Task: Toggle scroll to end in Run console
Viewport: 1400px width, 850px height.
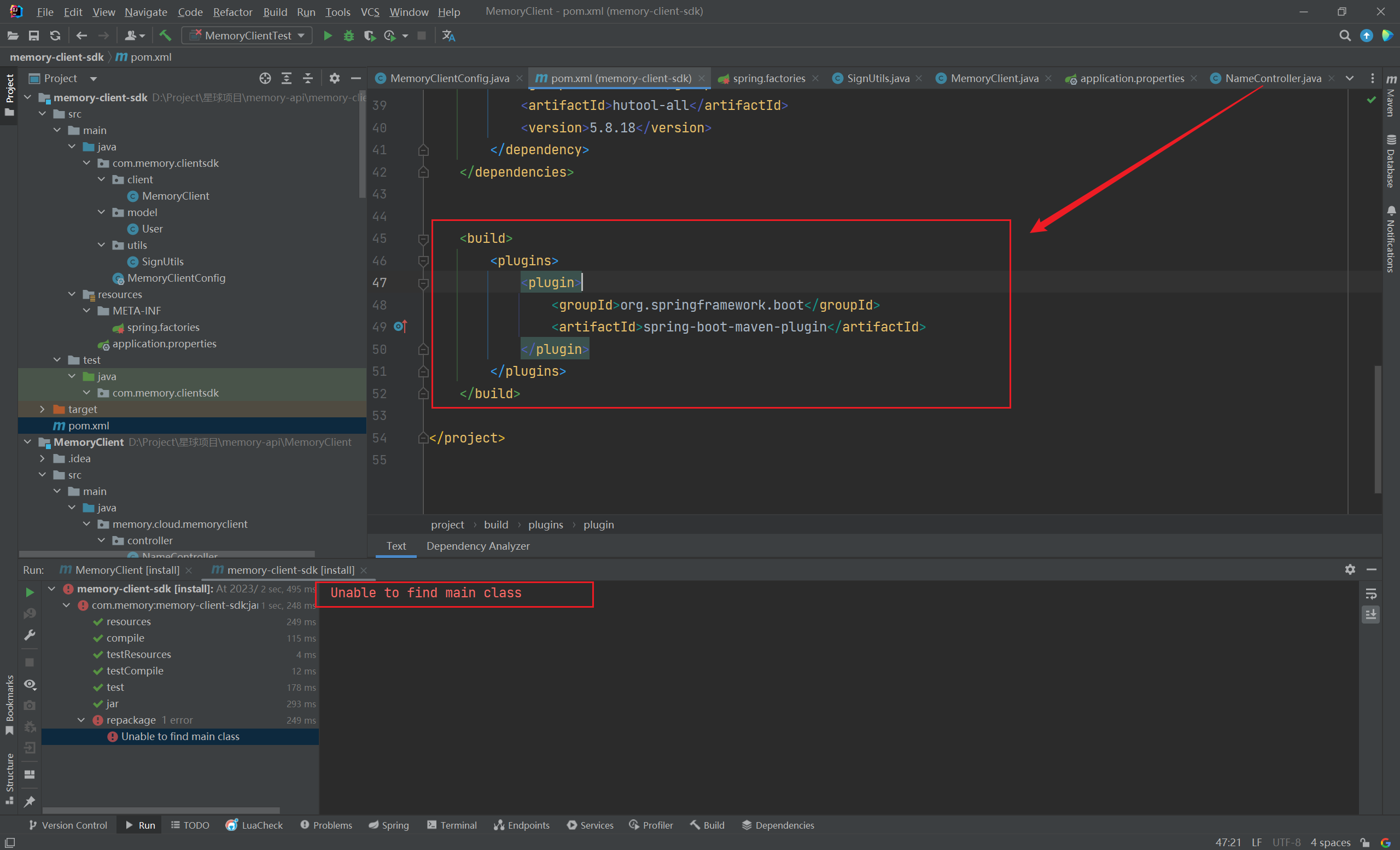Action: coord(1371,614)
